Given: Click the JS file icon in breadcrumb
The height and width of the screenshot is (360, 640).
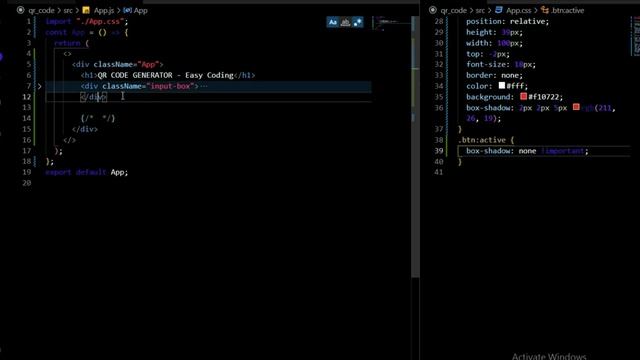Looking at the screenshot, I should (86, 10).
